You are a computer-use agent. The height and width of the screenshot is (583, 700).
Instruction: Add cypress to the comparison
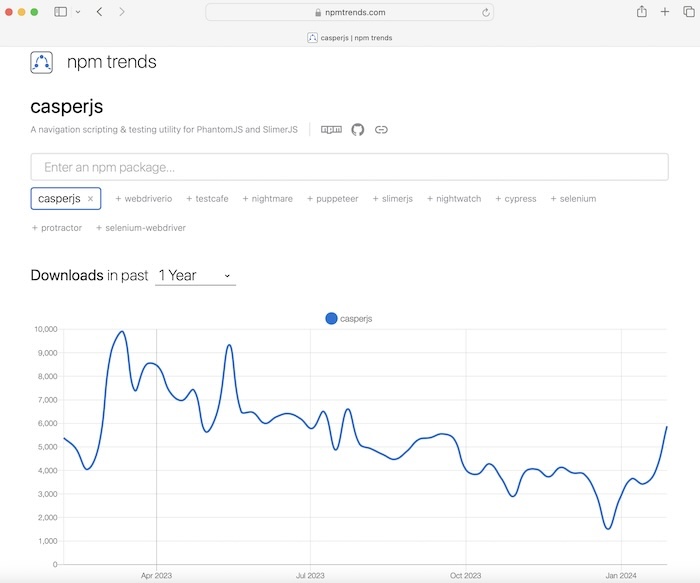click(x=516, y=199)
